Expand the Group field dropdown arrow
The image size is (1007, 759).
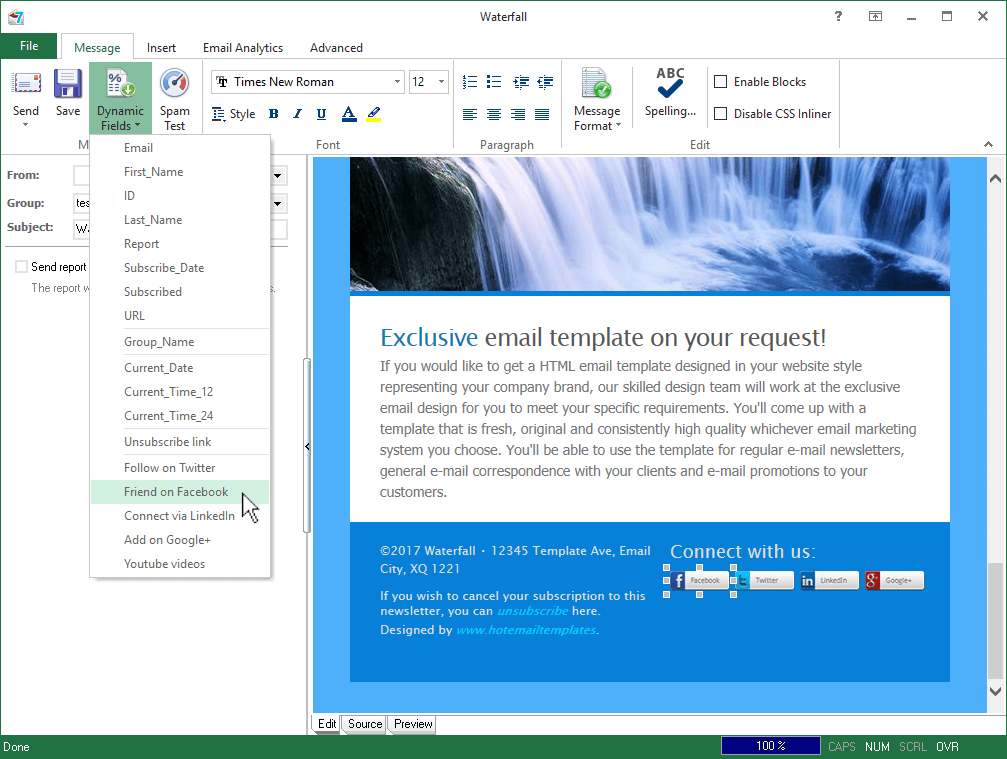pyautogui.click(x=277, y=204)
